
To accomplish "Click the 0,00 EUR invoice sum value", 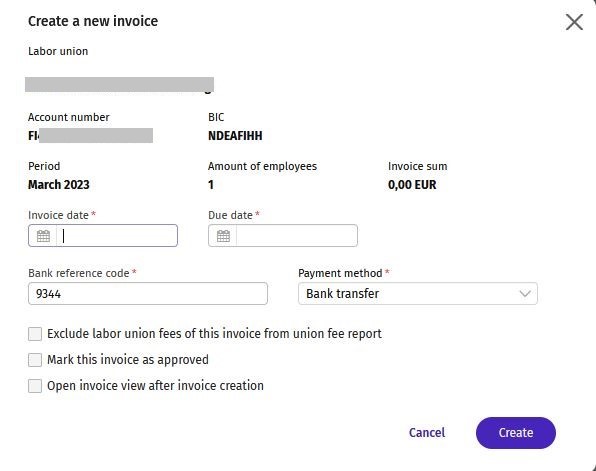I will tap(412, 185).
